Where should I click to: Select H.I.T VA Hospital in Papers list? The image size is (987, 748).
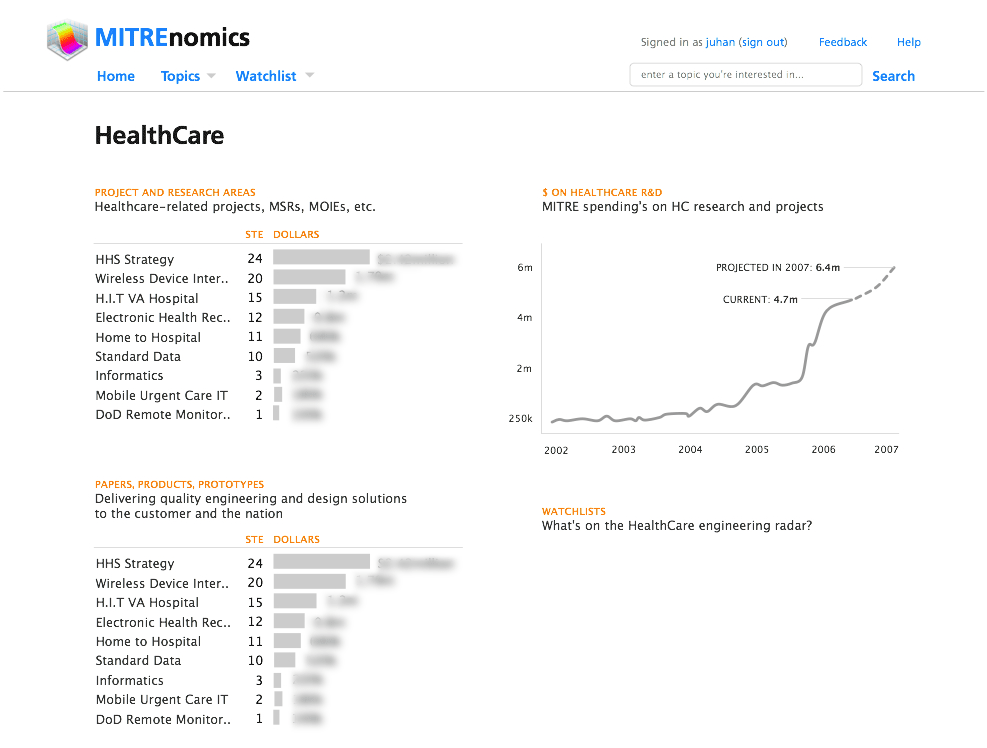tap(147, 603)
